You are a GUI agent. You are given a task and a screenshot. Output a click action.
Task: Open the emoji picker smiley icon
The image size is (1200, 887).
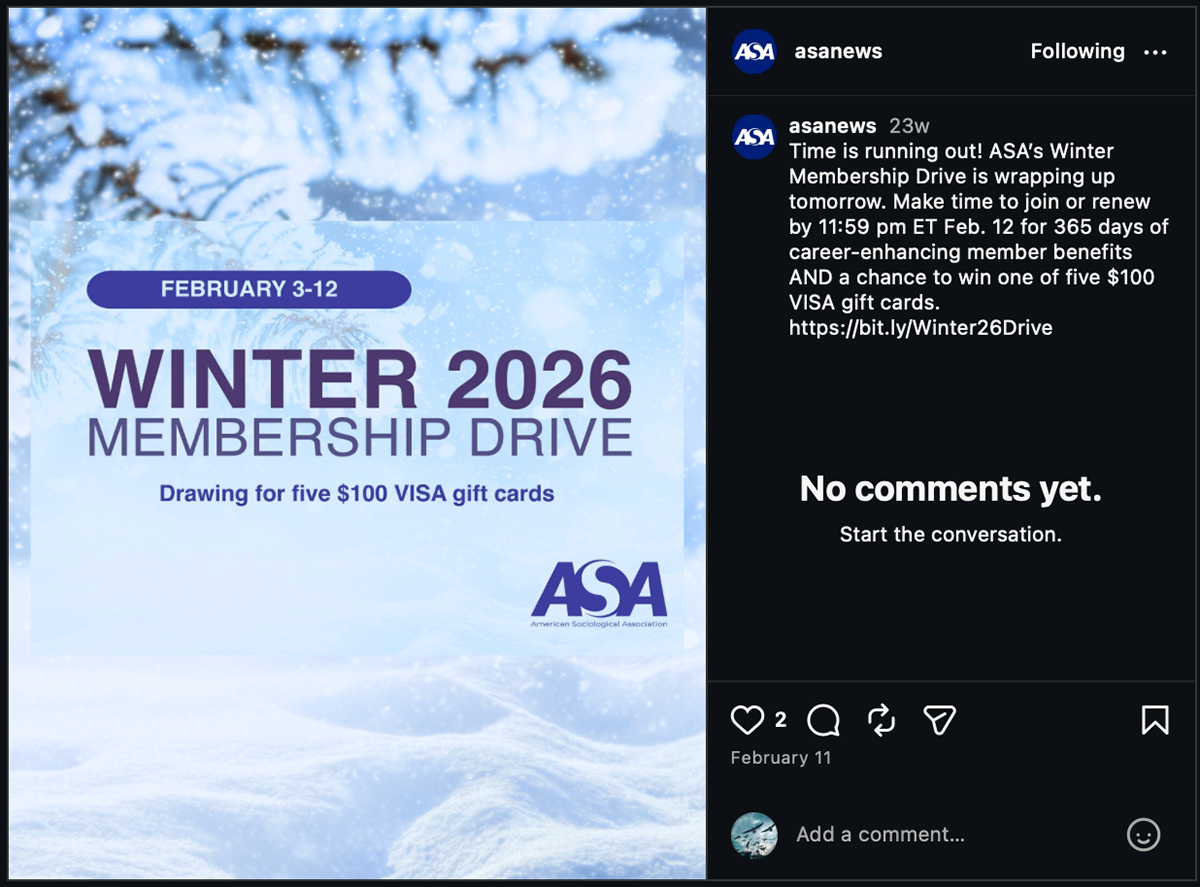[1144, 834]
